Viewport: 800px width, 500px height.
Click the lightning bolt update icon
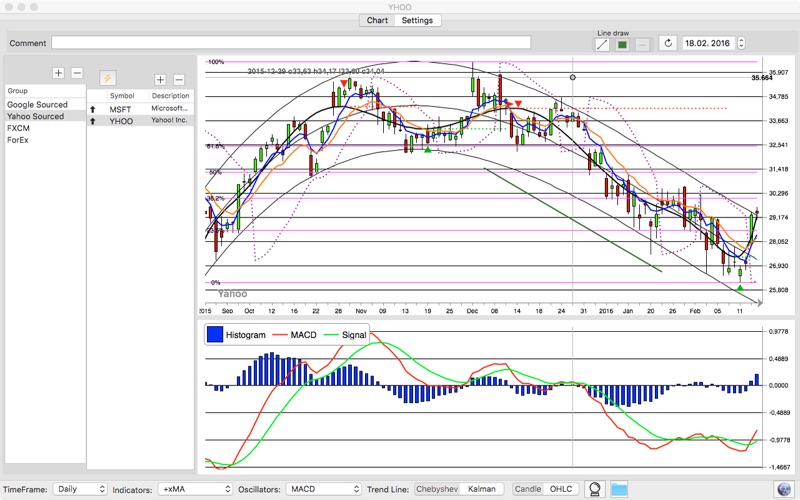pyautogui.click(x=107, y=79)
